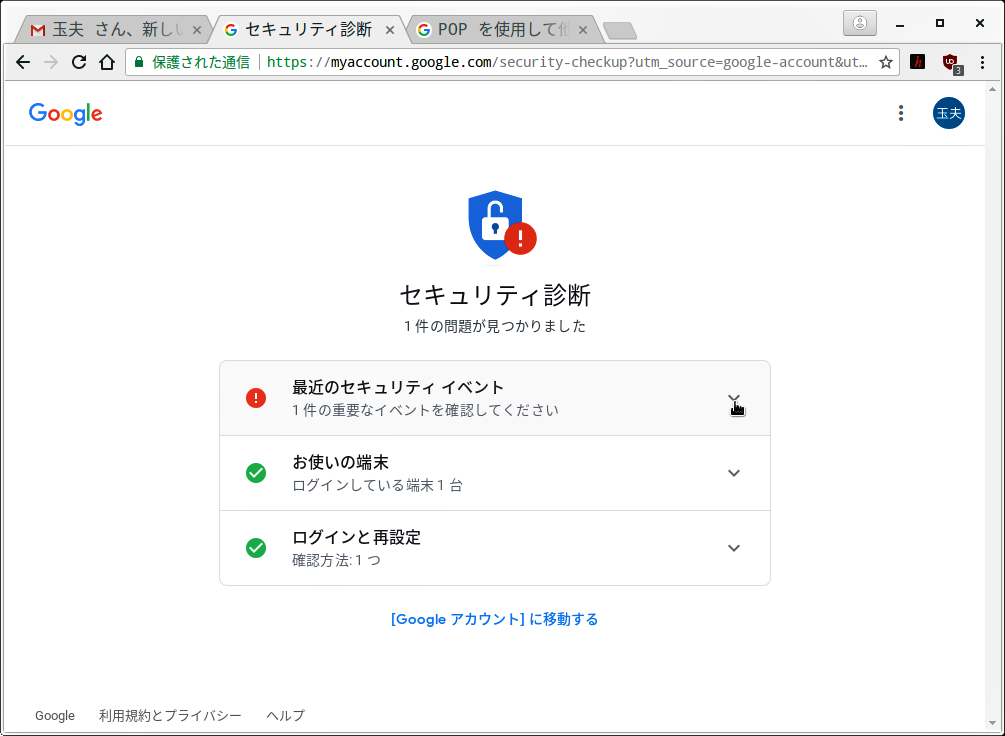This screenshot has height=736, width=1005.
Task: Expand the 最近のセキュリティ イベント chevron
Action: (734, 398)
